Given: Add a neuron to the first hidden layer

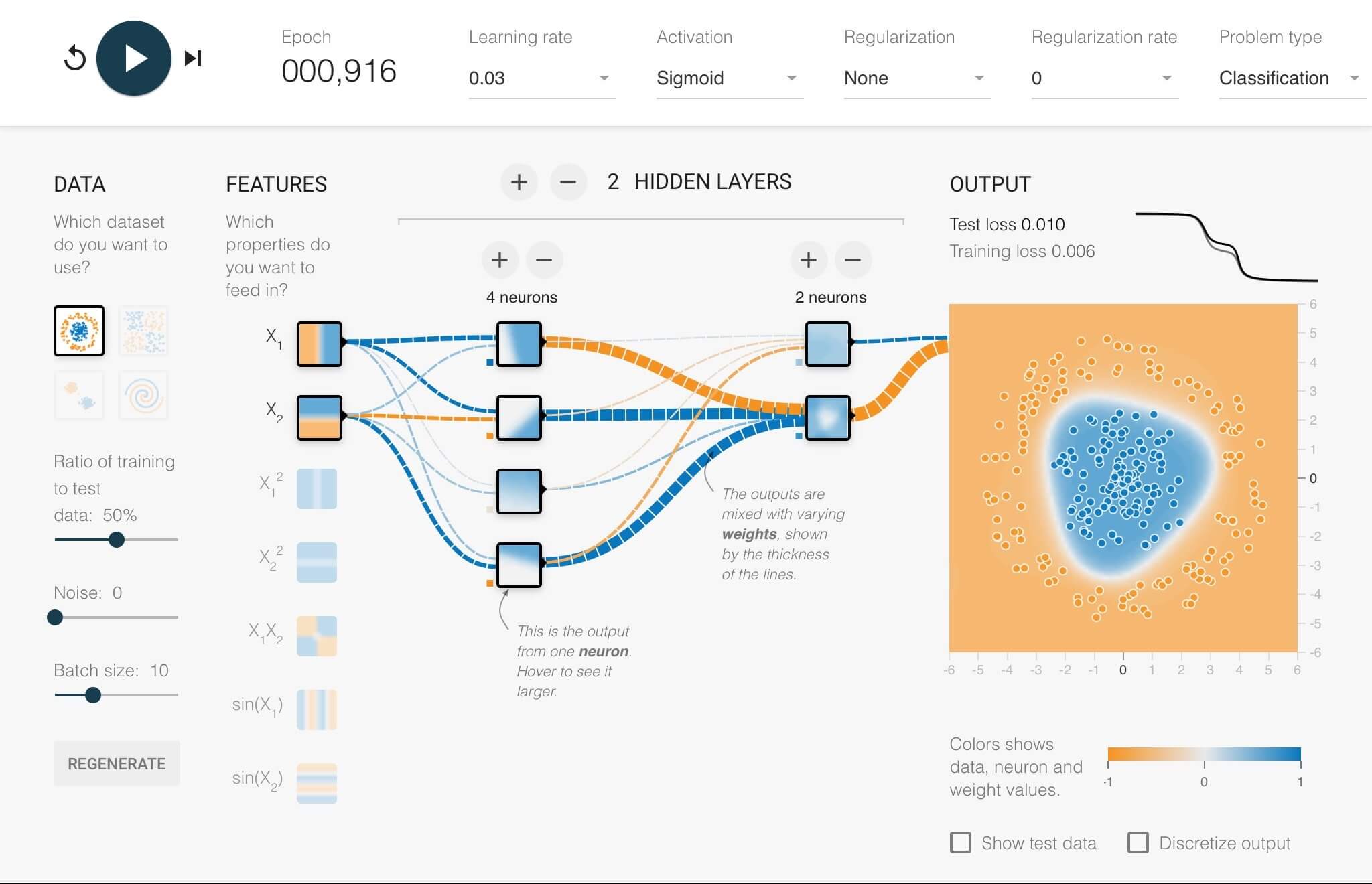Looking at the screenshot, I should pyautogui.click(x=500, y=260).
